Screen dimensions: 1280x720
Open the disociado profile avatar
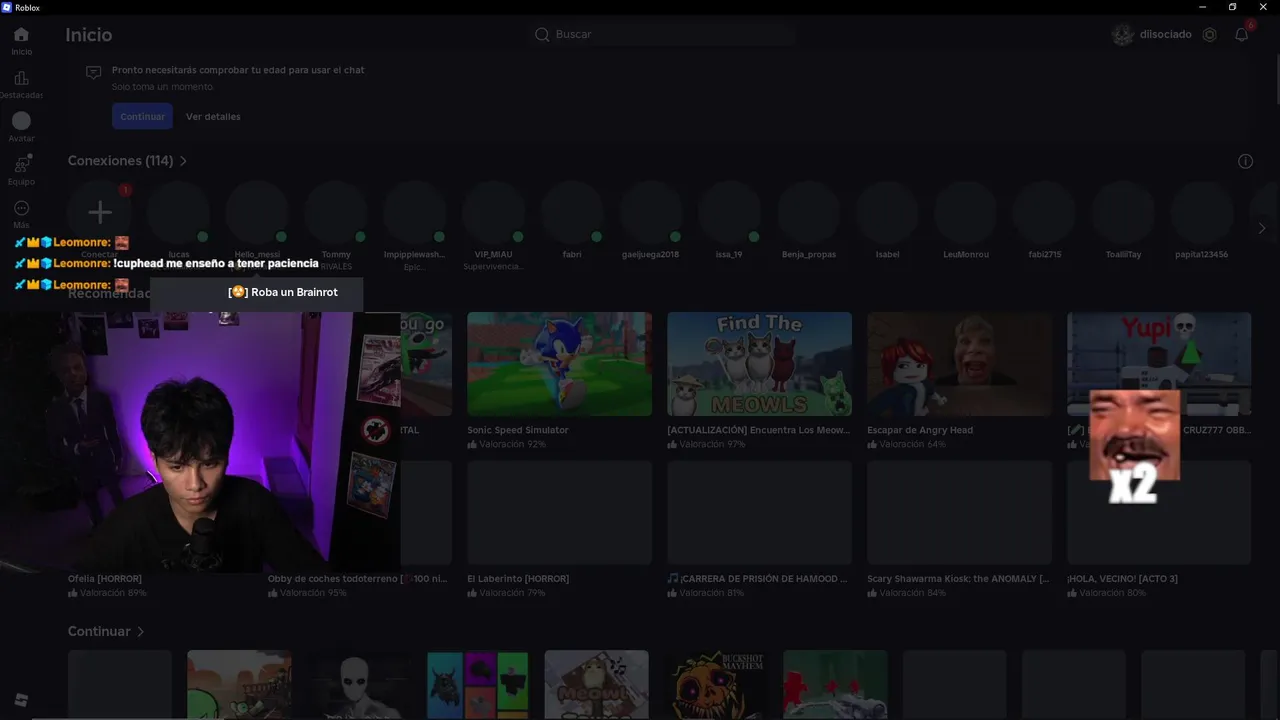(1123, 34)
